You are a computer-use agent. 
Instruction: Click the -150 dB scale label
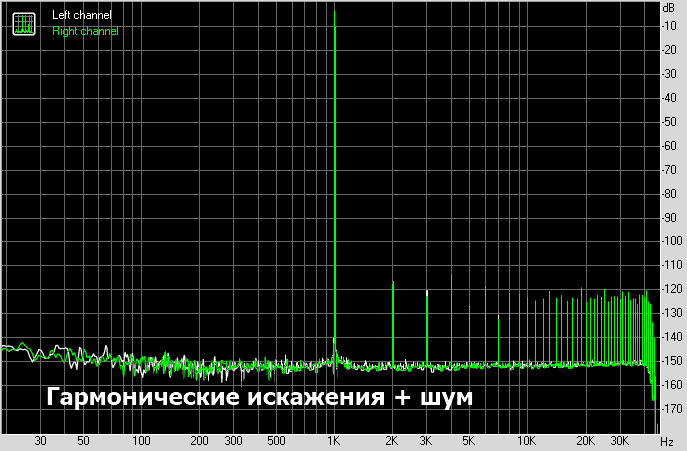pyautogui.click(x=672, y=361)
